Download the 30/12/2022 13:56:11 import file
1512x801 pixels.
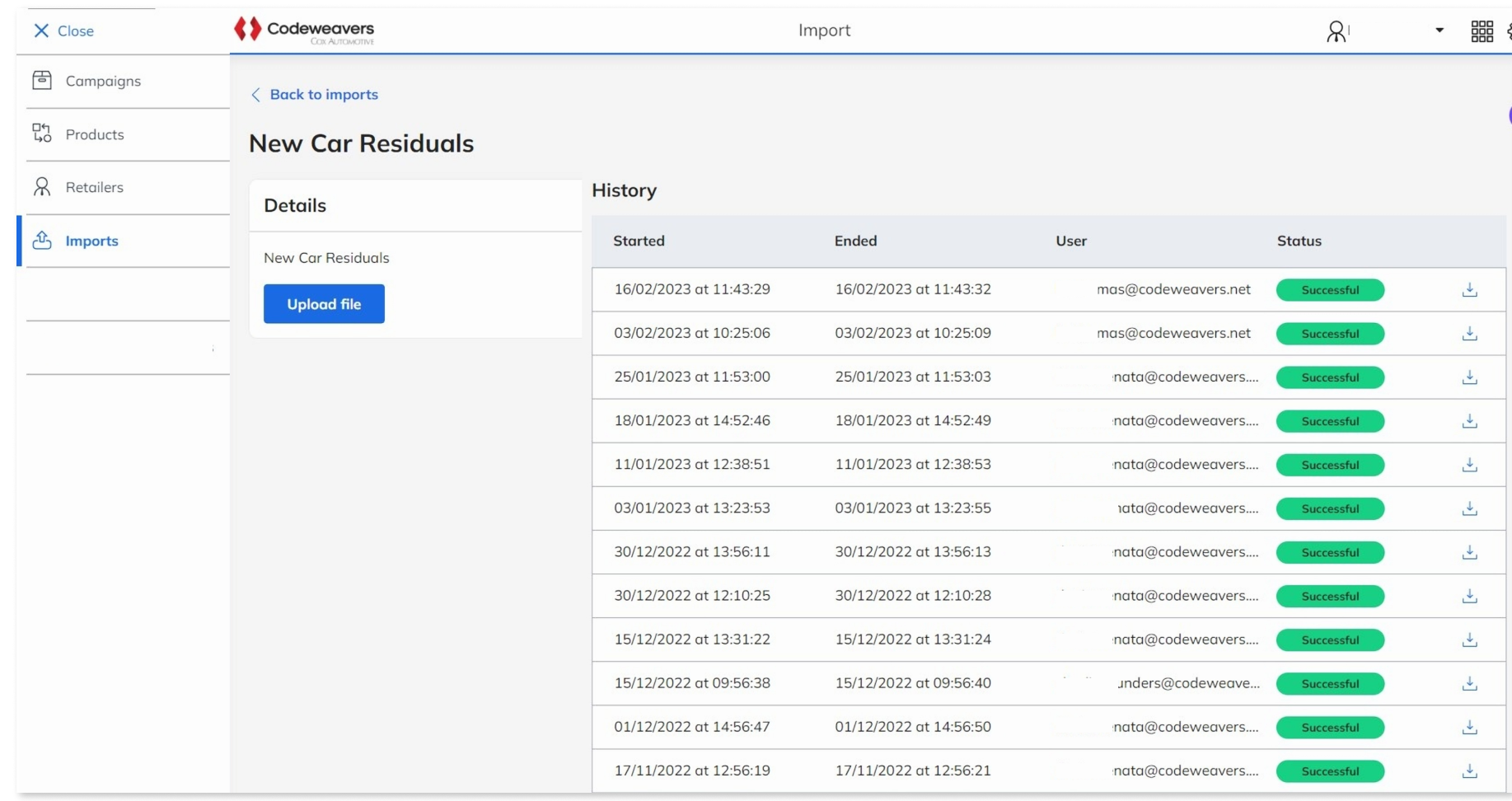pyautogui.click(x=1469, y=552)
